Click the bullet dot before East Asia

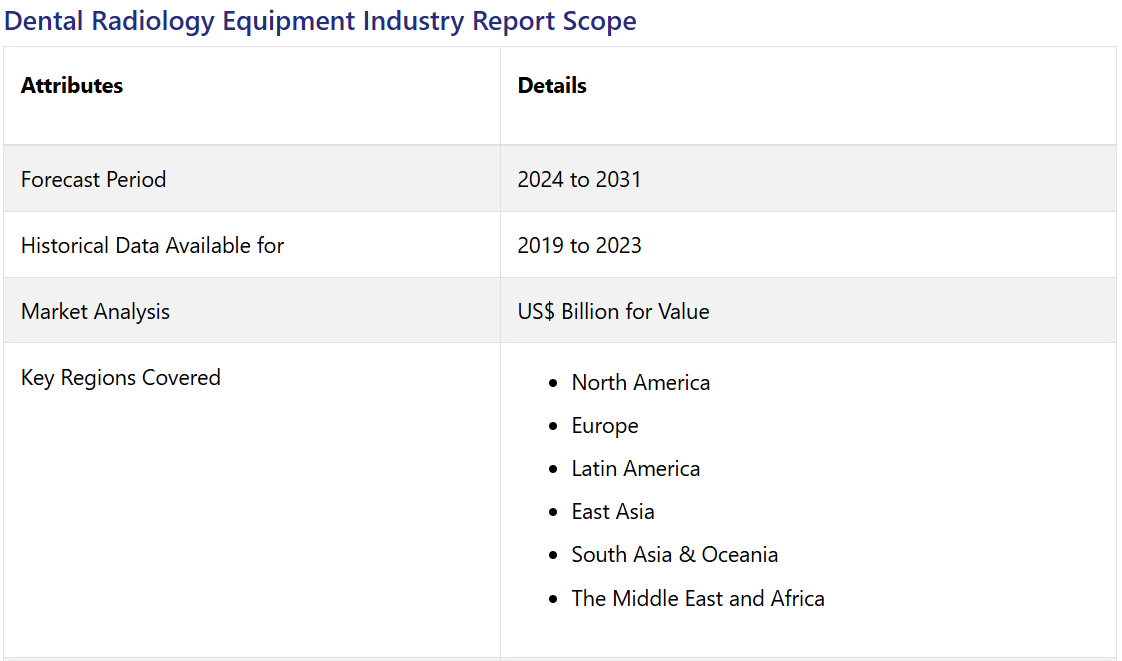pyautogui.click(x=553, y=512)
